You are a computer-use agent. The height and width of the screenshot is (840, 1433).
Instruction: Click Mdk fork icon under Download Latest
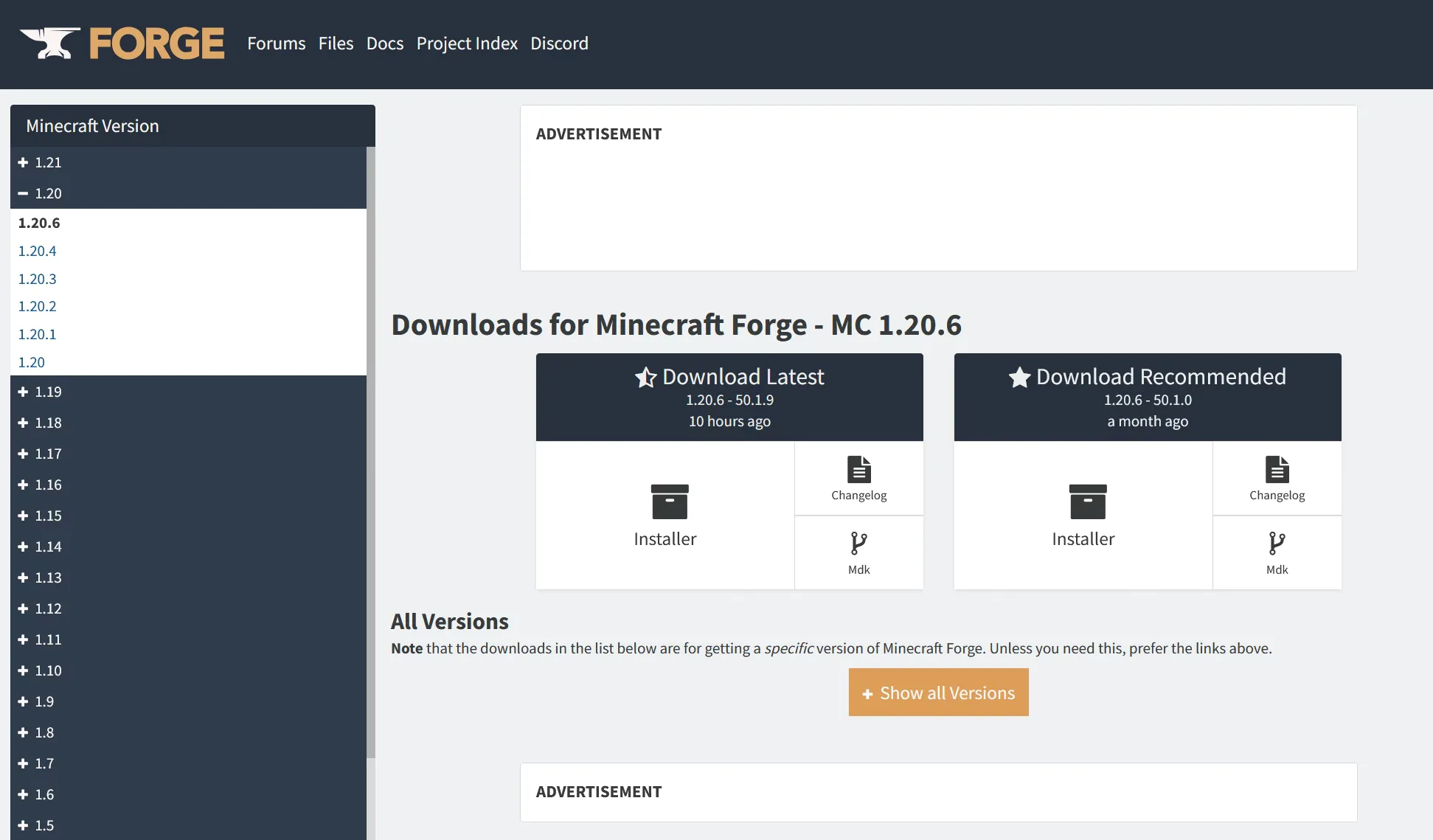[858, 544]
